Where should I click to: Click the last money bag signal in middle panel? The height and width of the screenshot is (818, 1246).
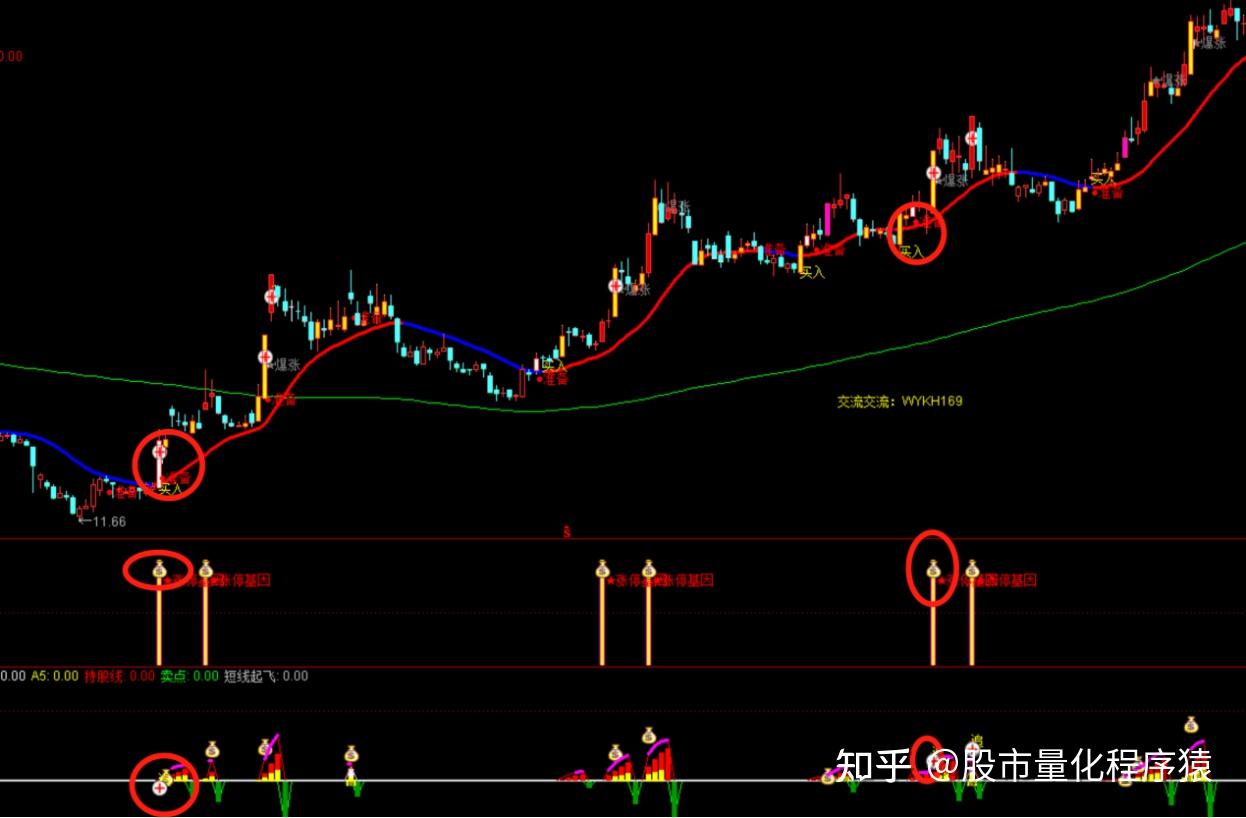(x=971, y=569)
